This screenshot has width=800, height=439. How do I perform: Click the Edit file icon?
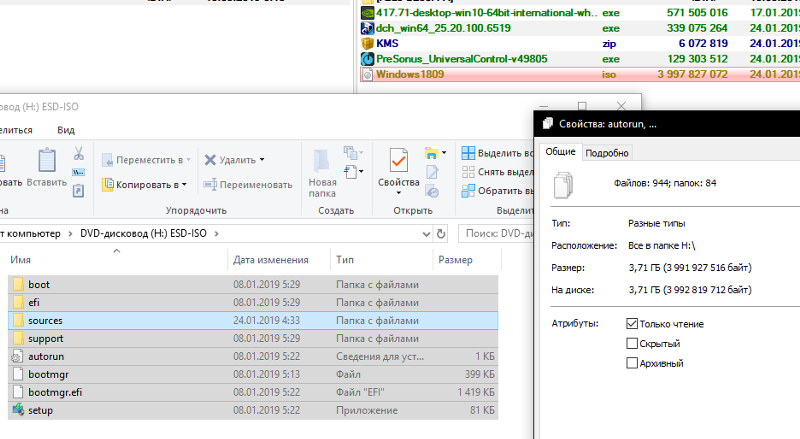click(432, 173)
